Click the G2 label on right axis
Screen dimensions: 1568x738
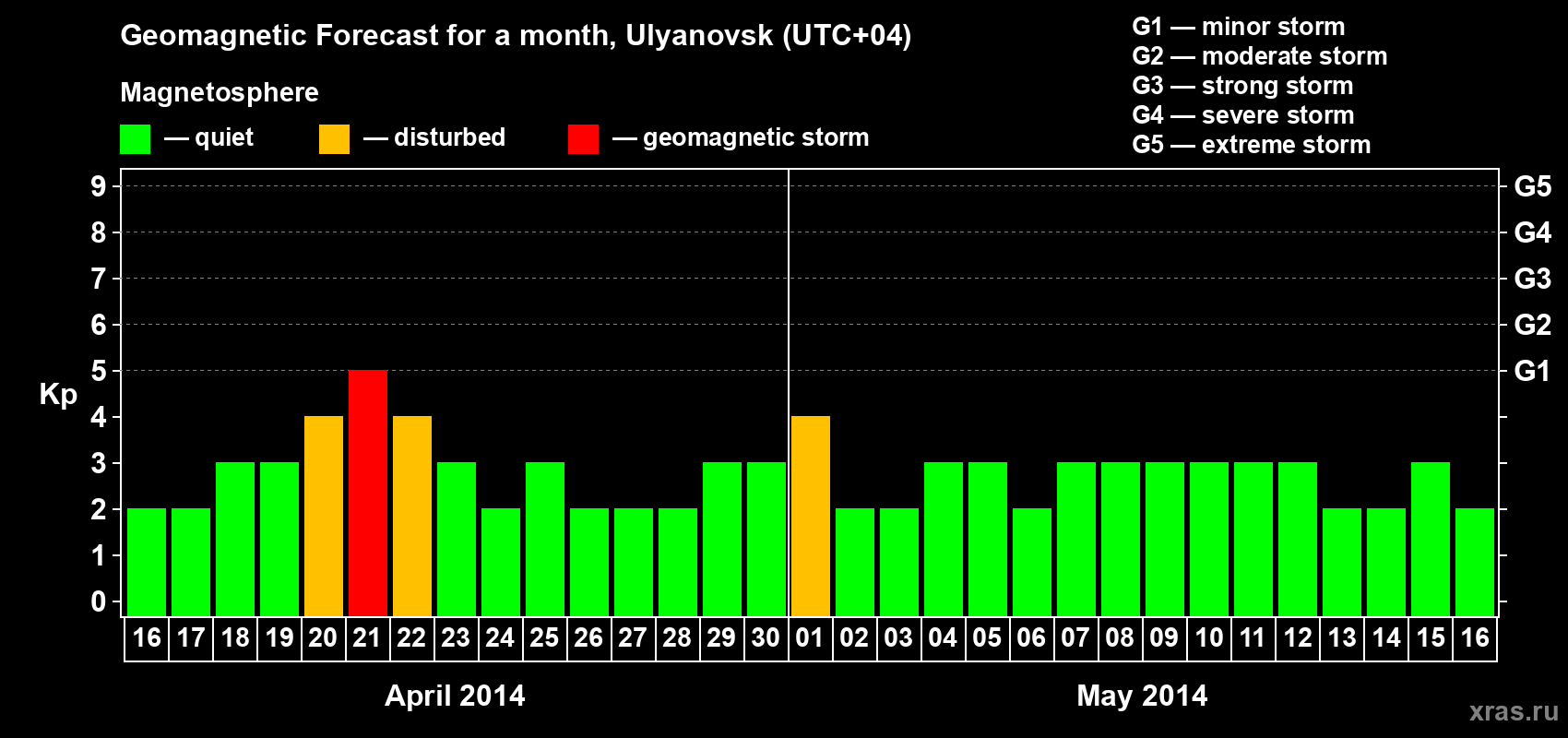point(1533,325)
